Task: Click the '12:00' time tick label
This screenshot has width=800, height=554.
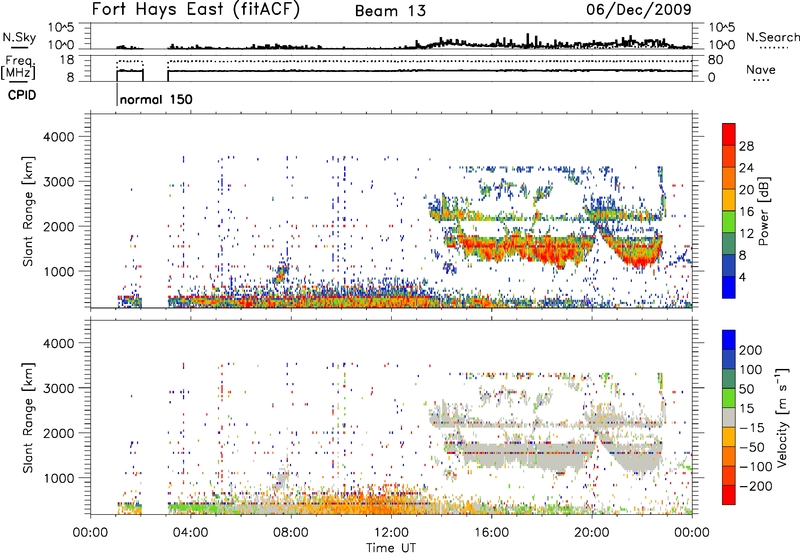Action: pyautogui.click(x=391, y=533)
